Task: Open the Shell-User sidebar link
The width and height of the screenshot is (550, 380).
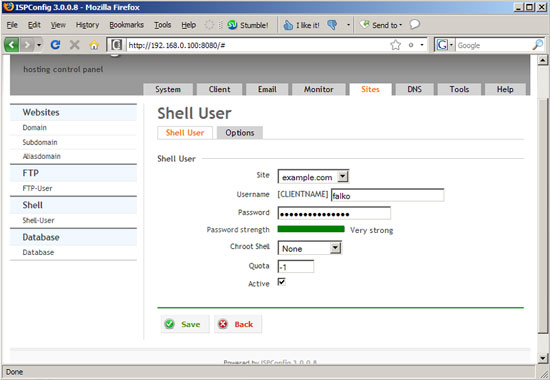Action: 38,220
